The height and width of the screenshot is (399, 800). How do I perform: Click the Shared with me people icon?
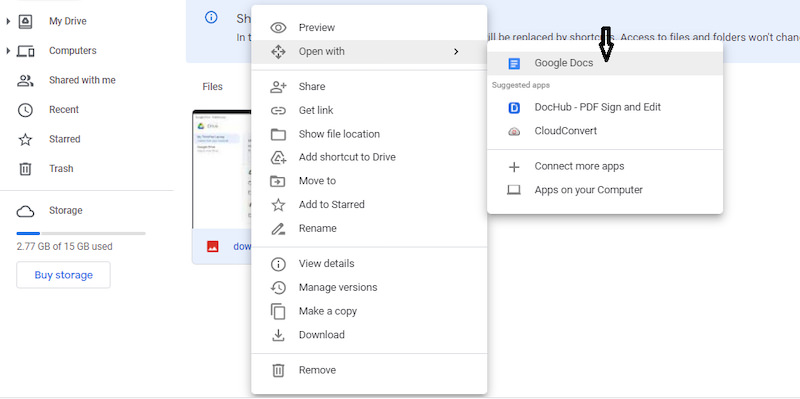tap(26, 80)
